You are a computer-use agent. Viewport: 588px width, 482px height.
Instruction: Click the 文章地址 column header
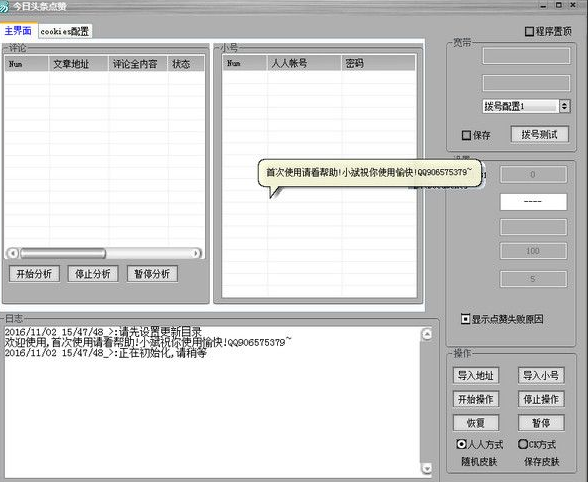78,64
